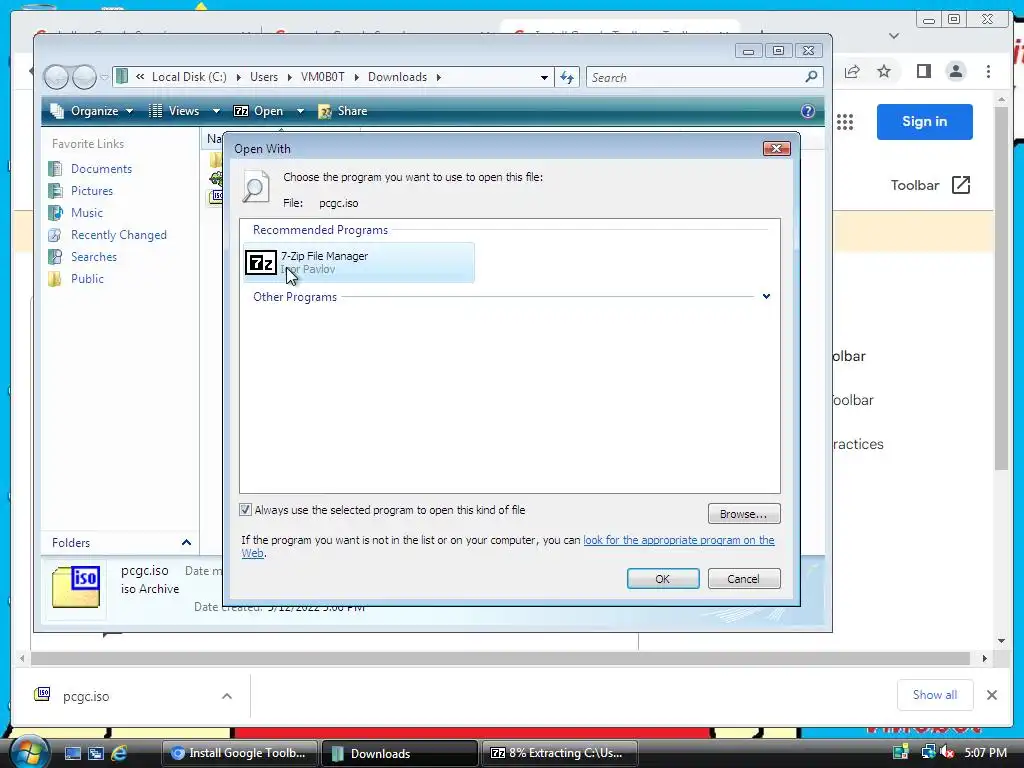
Task: Refresh the Explorer address bar
Action: point(567,77)
